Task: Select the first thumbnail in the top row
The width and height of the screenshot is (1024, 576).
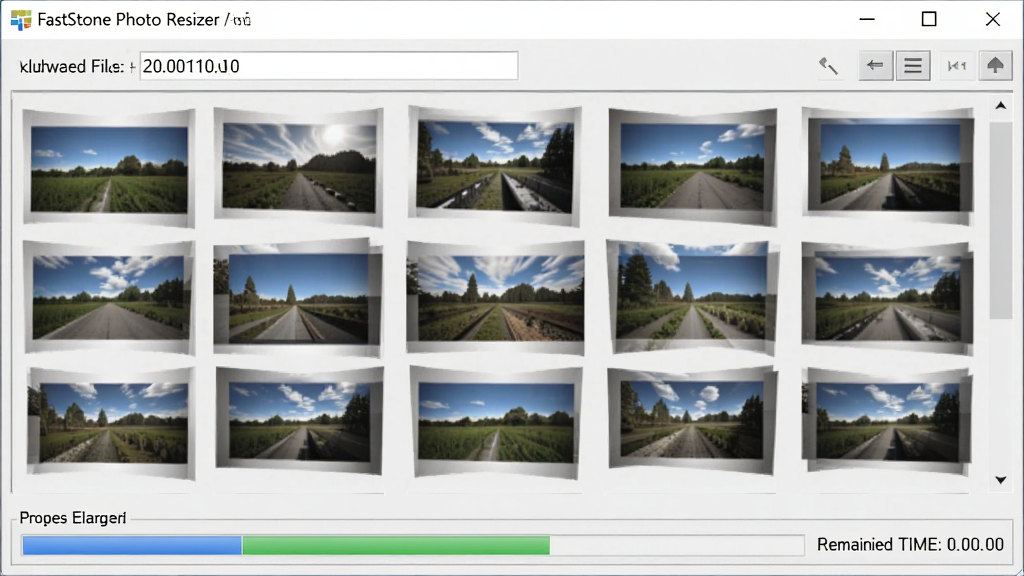Action: [x=109, y=168]
